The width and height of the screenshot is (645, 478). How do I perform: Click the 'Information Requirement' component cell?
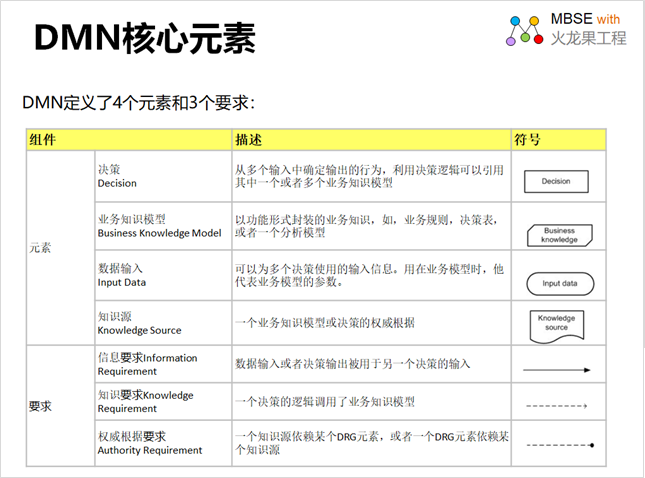[163, 364]
